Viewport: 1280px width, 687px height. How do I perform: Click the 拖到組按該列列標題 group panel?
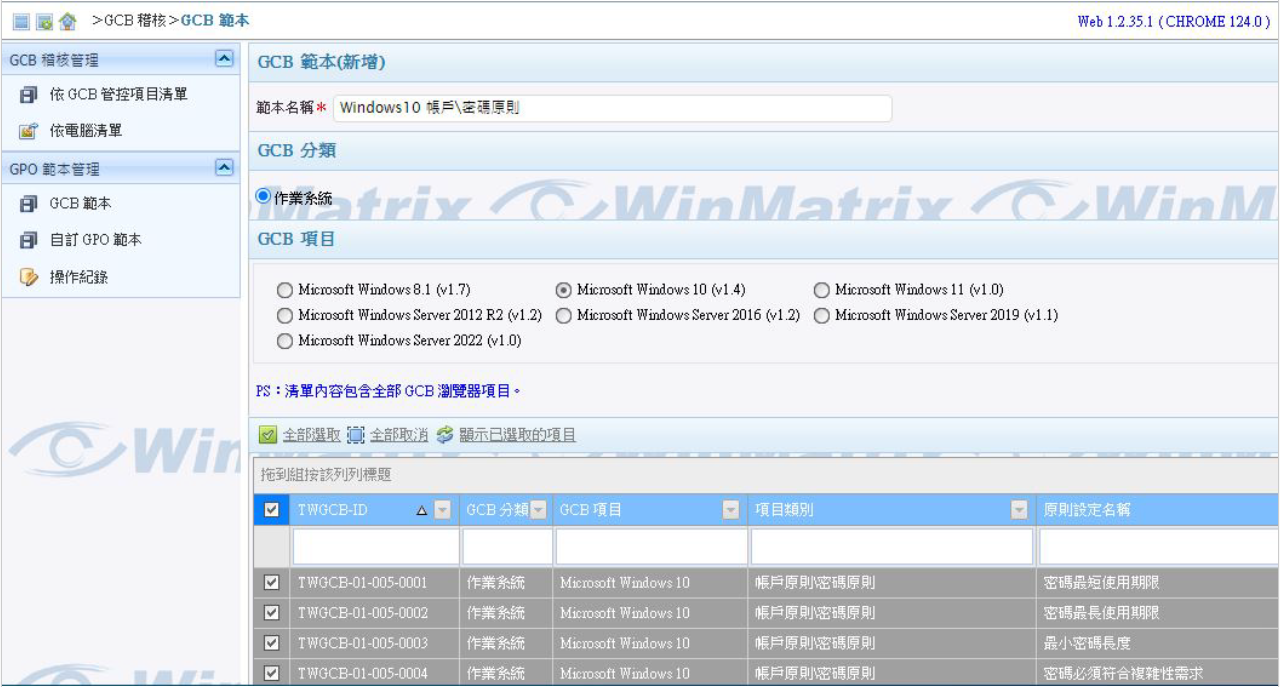[765, 475]
